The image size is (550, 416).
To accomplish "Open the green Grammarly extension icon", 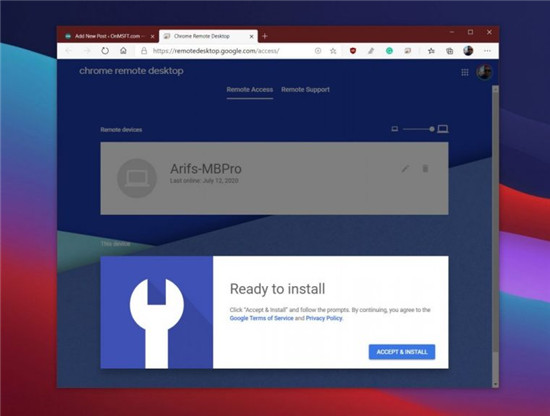I will pos(389,51).
